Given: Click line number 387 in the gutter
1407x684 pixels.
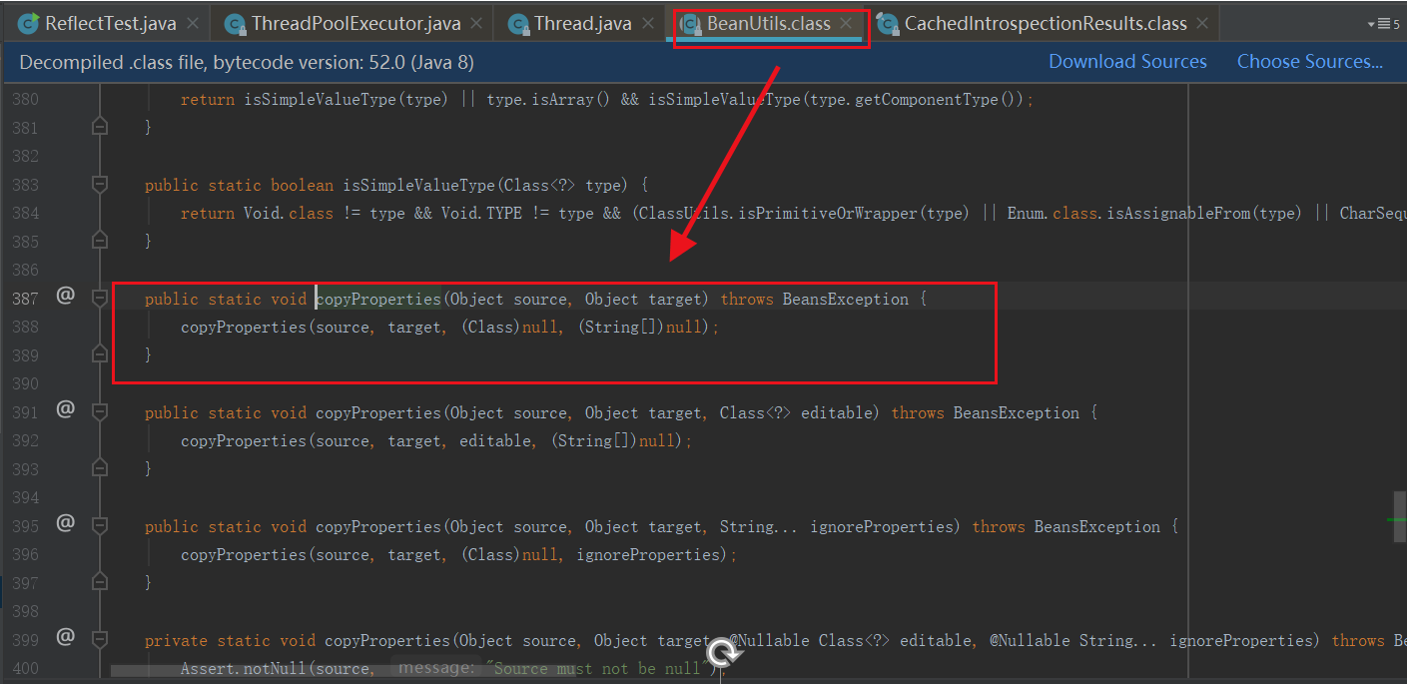Looking at the screenshot, I should [x=26, y=299].
